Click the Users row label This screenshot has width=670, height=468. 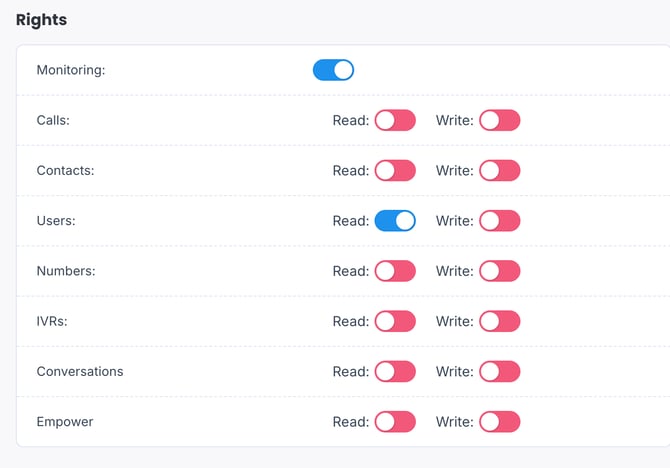point(56,221)
